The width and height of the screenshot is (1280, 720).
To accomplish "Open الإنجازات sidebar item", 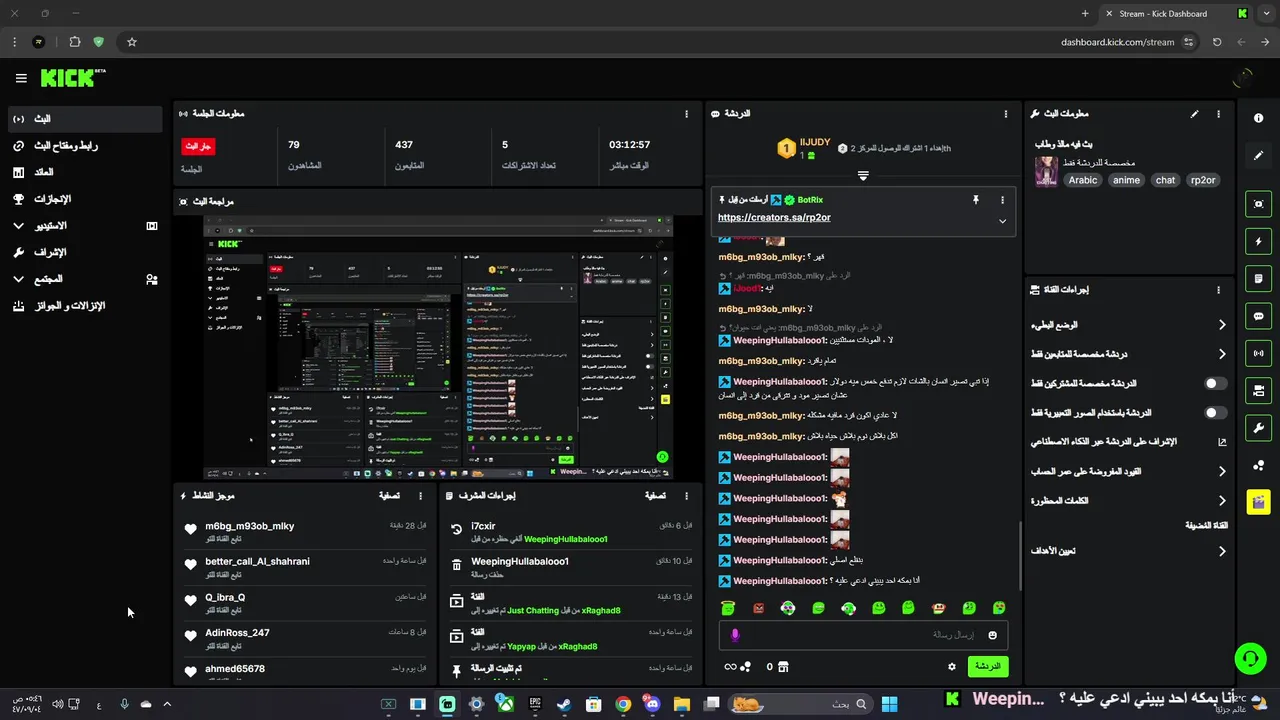I will (x=85, y=199).
